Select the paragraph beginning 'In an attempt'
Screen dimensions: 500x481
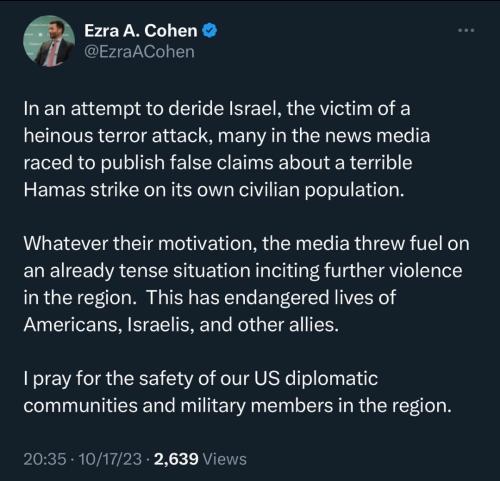click(x=227, y=149)
